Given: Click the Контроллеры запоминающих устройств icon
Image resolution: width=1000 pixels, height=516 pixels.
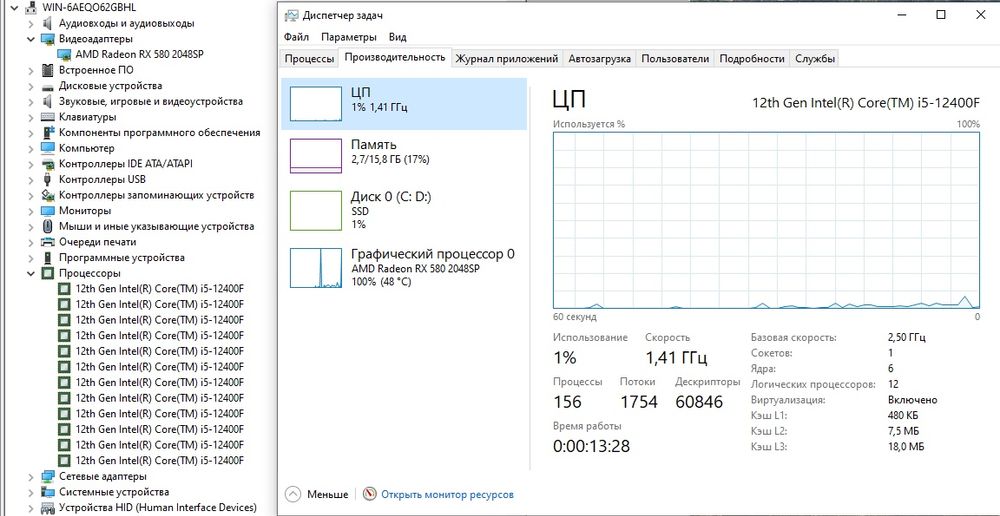Looking at the screenshot, I should coord(47,195).
